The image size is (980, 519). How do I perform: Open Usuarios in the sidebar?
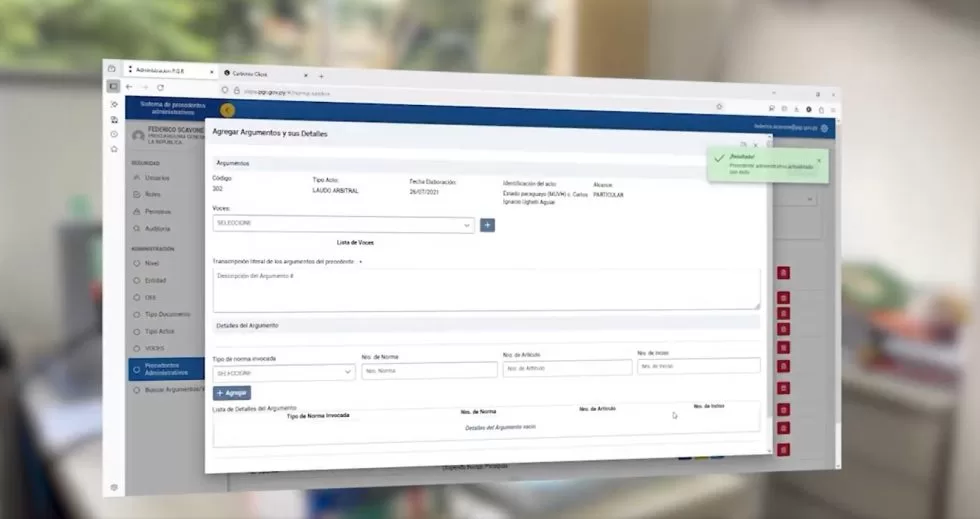tap(157, 178)
